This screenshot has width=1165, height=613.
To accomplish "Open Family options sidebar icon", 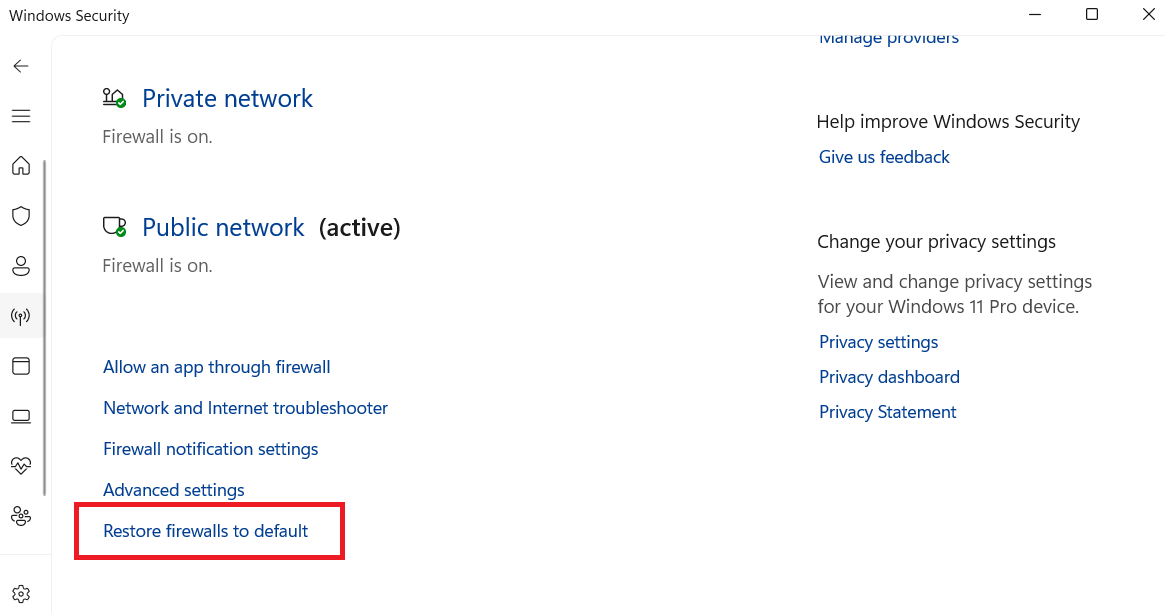I will pyautogui.click(x=21, y=516).
